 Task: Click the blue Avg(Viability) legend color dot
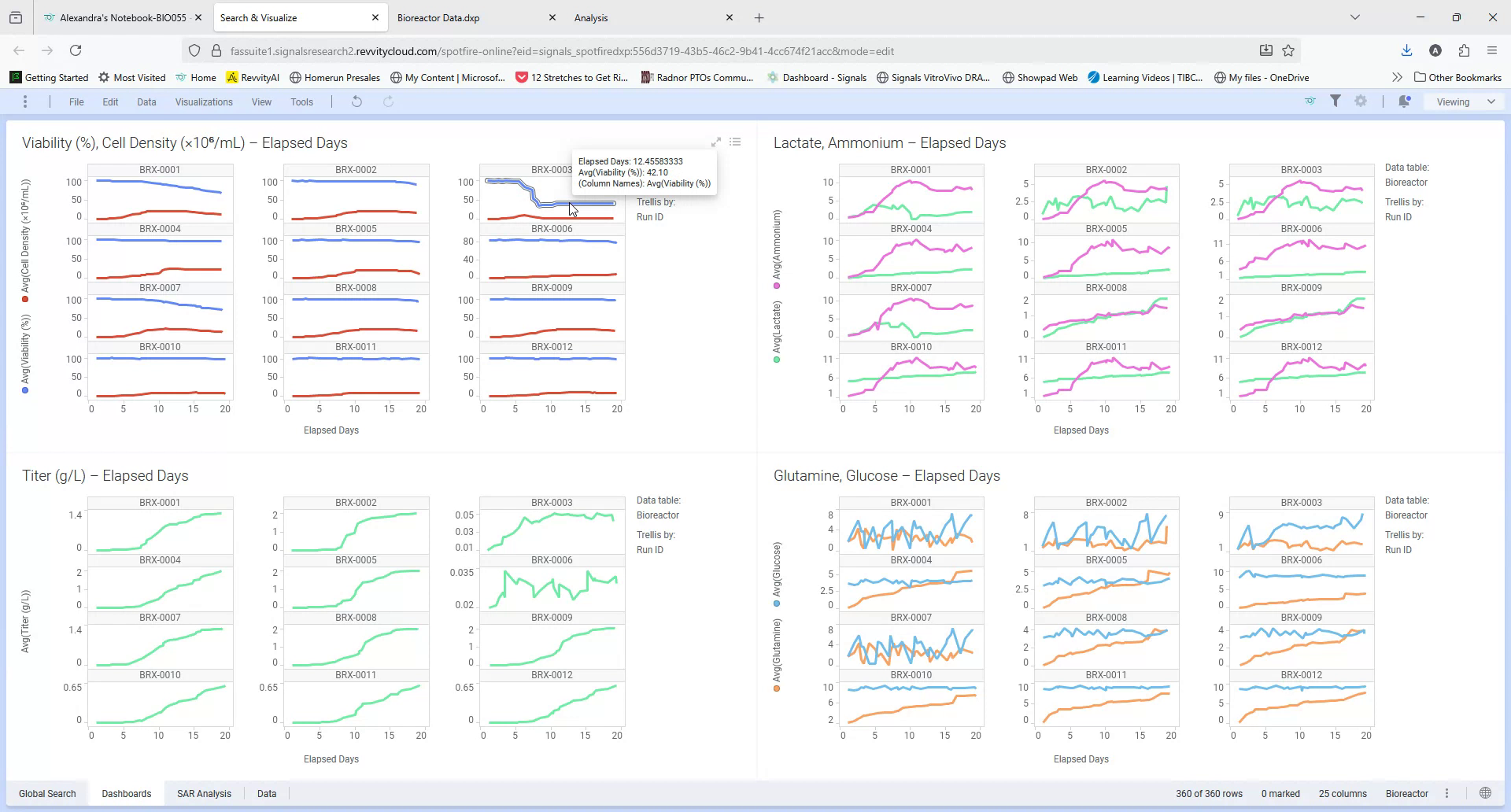(x=25, y=390)
